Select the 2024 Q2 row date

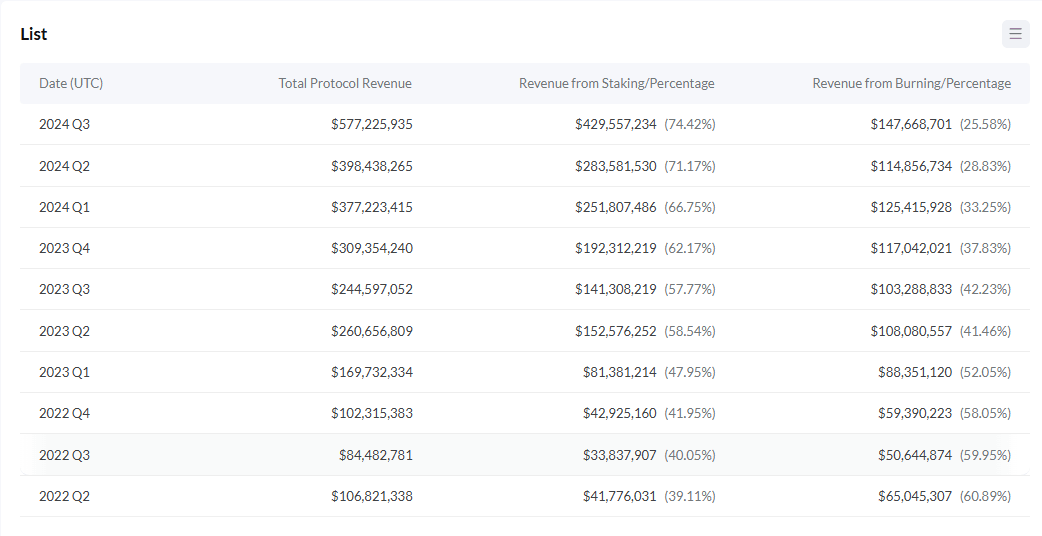pos(65,166)
